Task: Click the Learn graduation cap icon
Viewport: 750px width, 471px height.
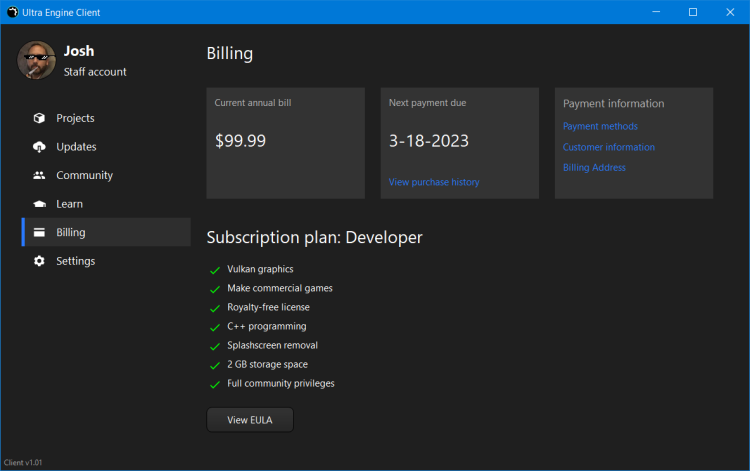Action: pos(39,204)
